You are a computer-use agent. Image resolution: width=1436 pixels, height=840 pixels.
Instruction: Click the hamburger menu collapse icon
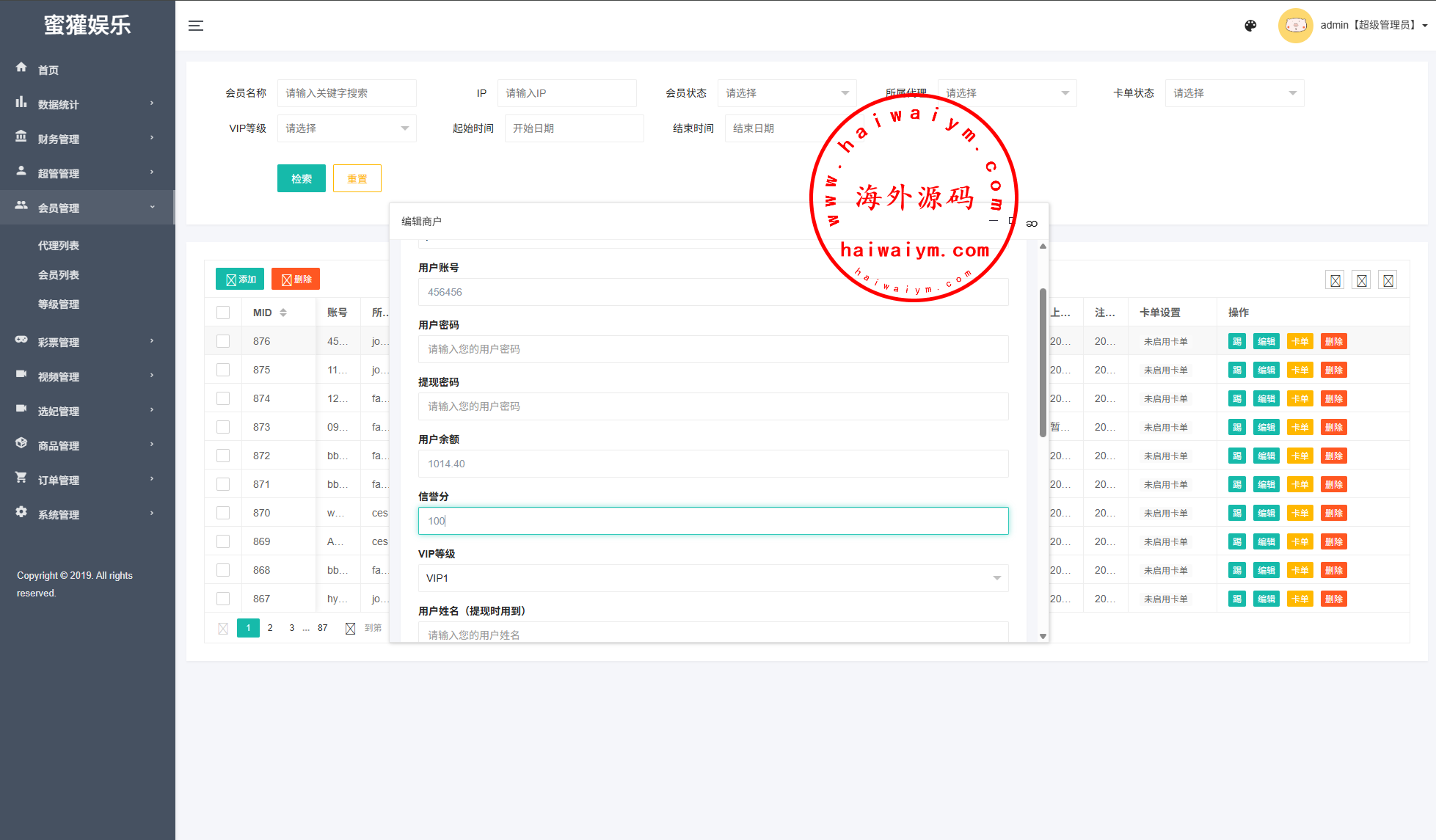pyautogui.click(x=196, y=26)
